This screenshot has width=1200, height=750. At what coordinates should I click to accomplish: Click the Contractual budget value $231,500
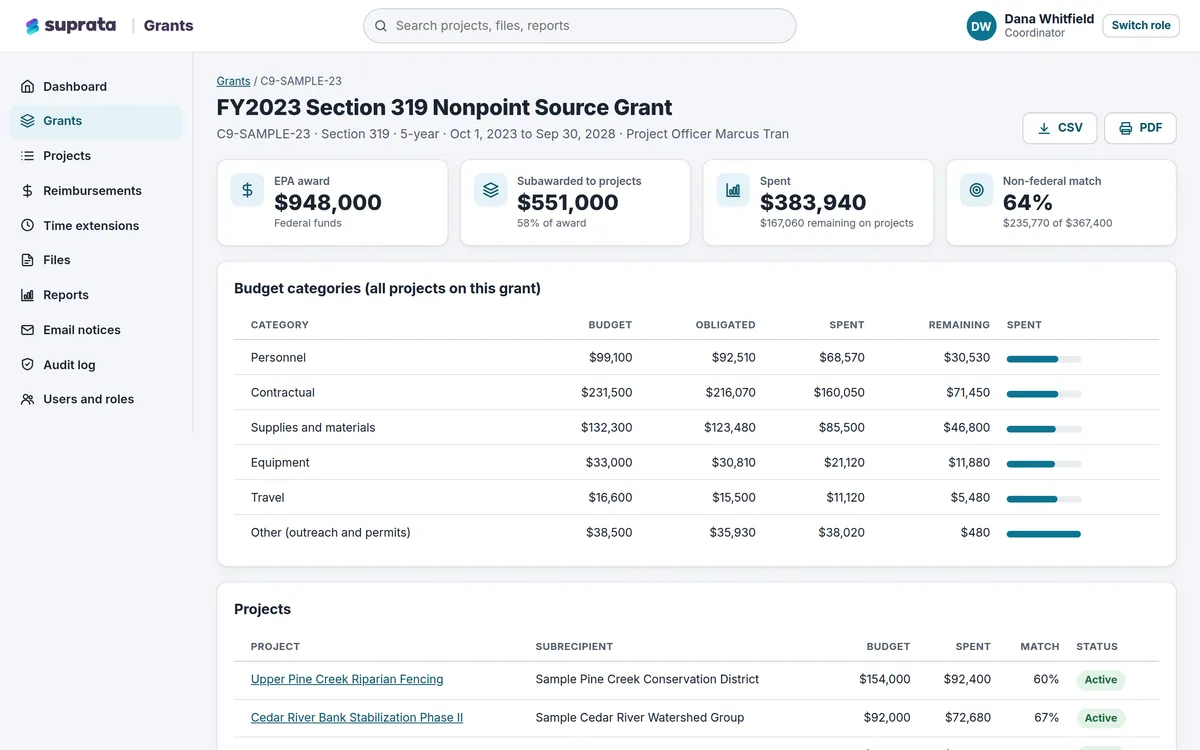pos(607,393)
